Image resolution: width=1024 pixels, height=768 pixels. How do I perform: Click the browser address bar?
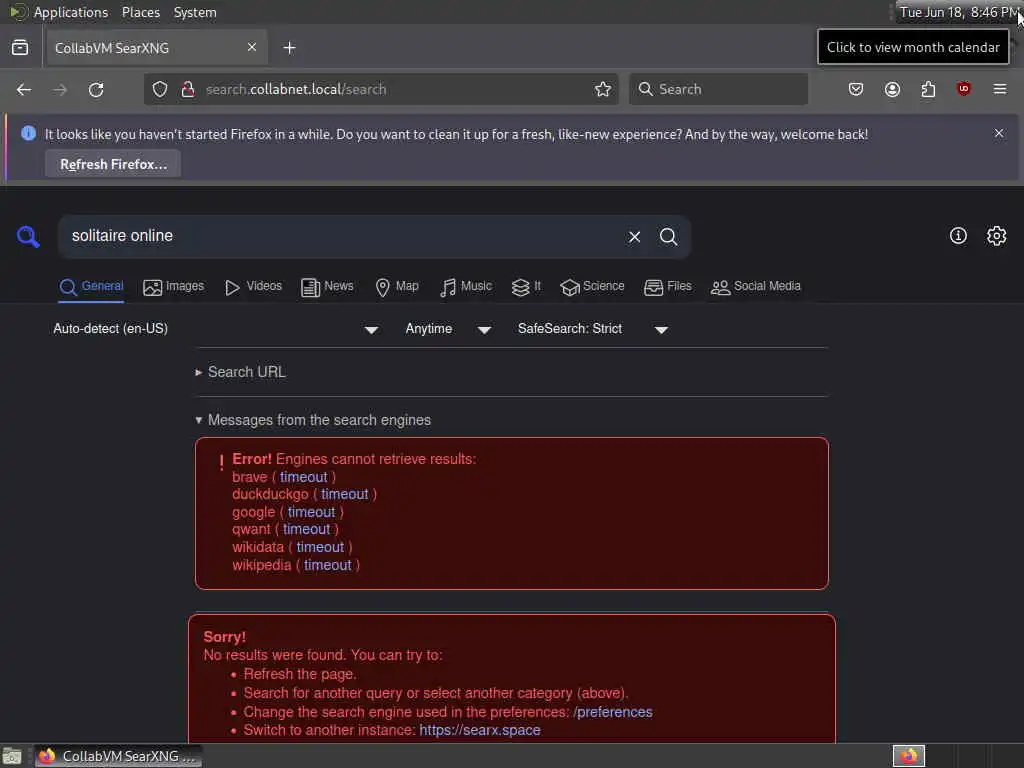382,89
